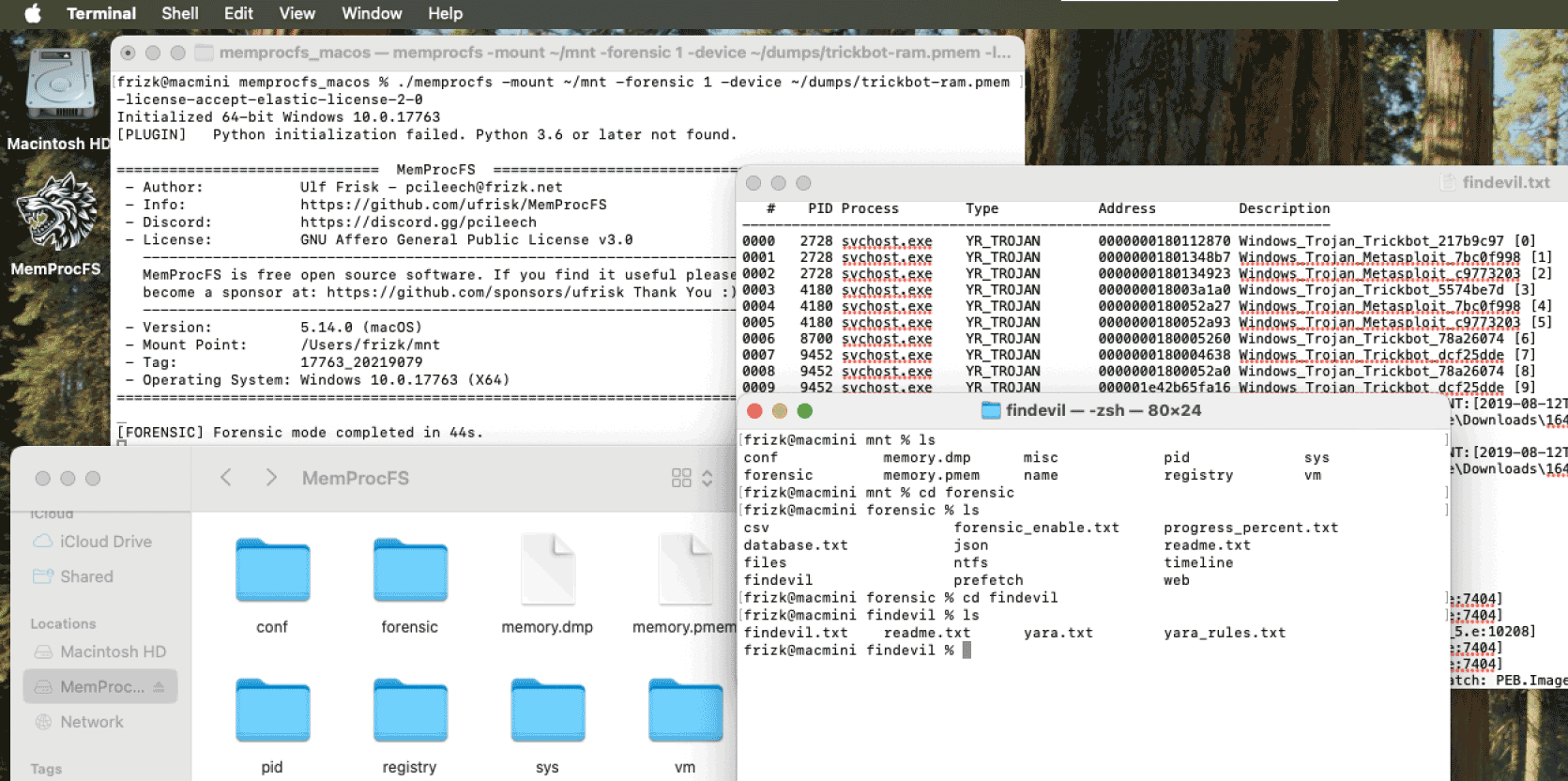
Task: Select Macintosh HD in Finder sidebar
Action: (113, 651)
